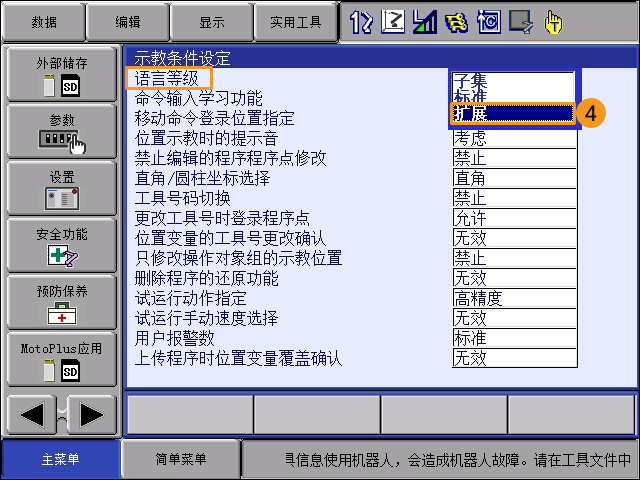Click the manual speed level icon
Screen dimensions: 640x480
tap(424, 22)
